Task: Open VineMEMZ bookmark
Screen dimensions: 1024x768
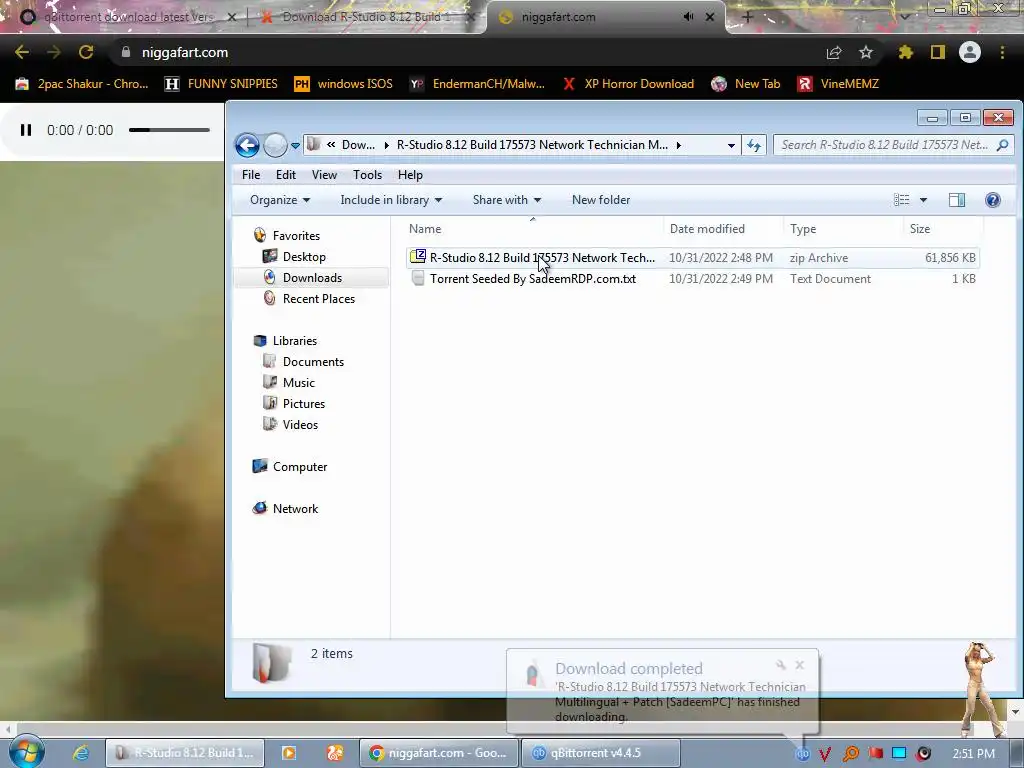Action: [838, 84]
